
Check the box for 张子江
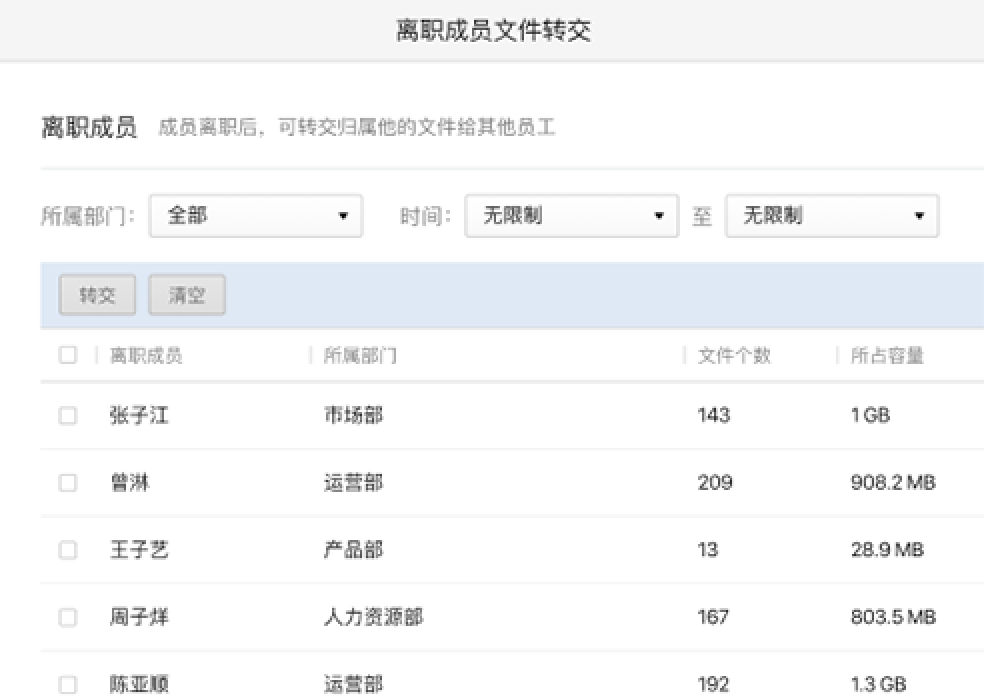click(68, 416)
